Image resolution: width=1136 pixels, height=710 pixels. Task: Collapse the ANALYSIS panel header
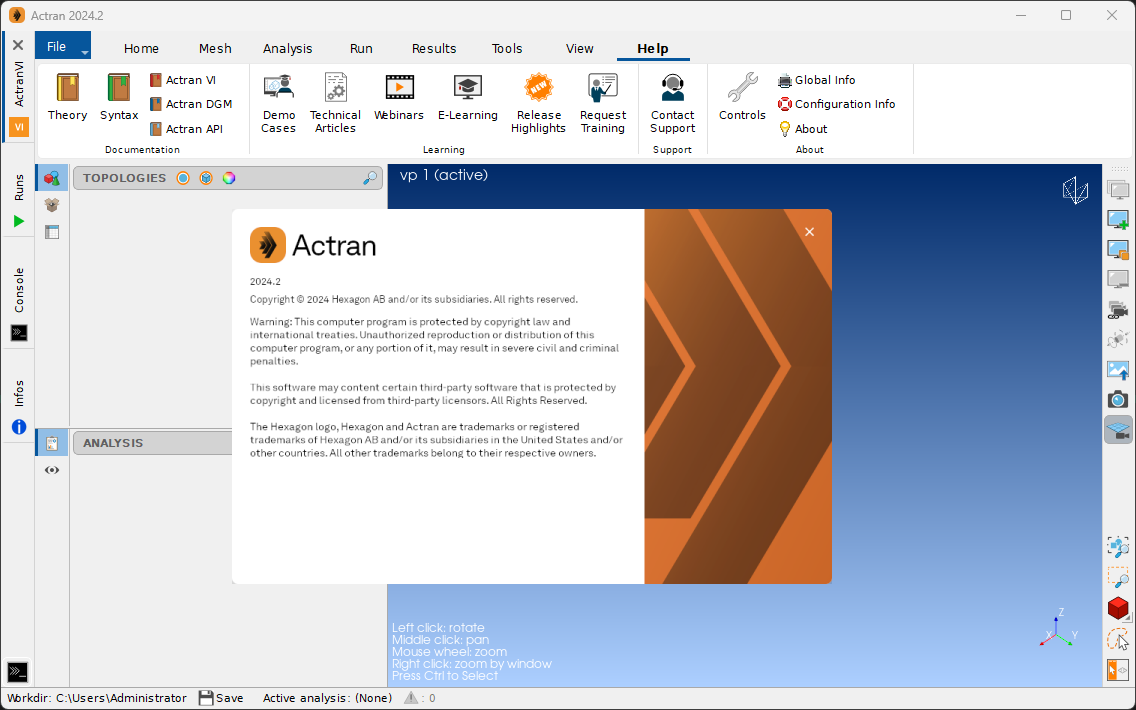(x=113, y=443)
